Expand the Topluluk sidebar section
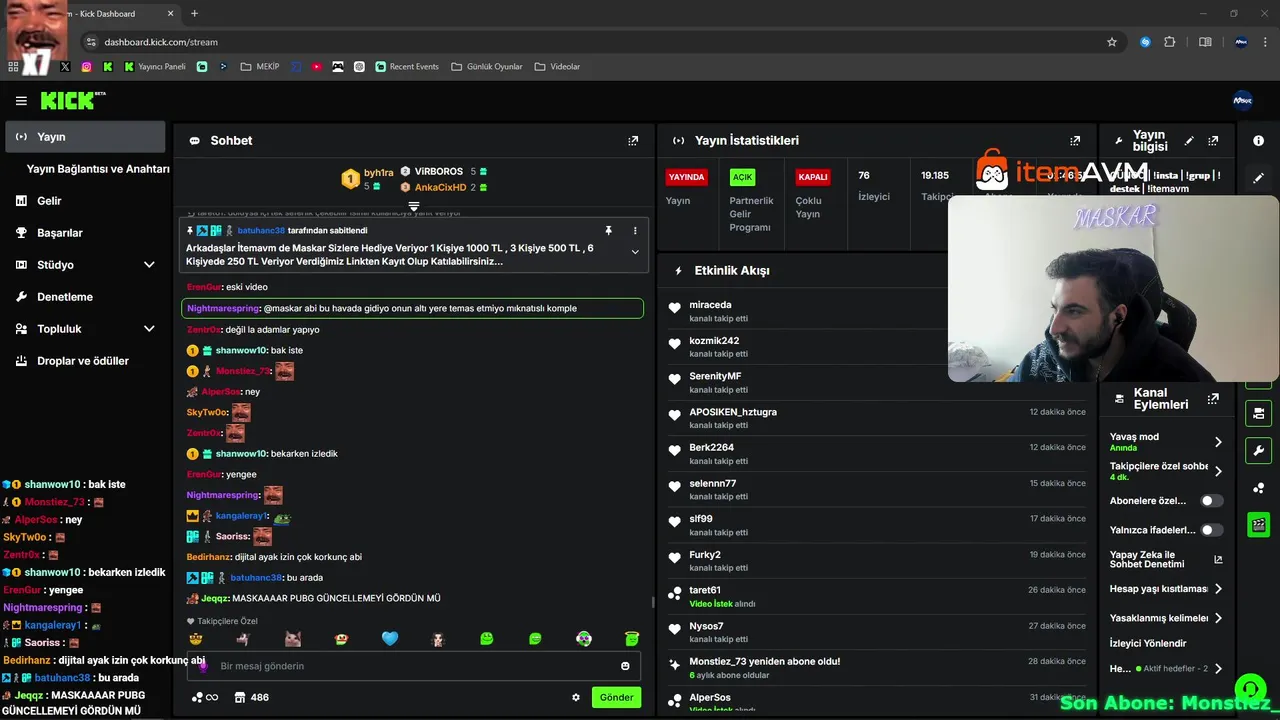This screenshot has height=720, width=1280. (x=149, y=329)
